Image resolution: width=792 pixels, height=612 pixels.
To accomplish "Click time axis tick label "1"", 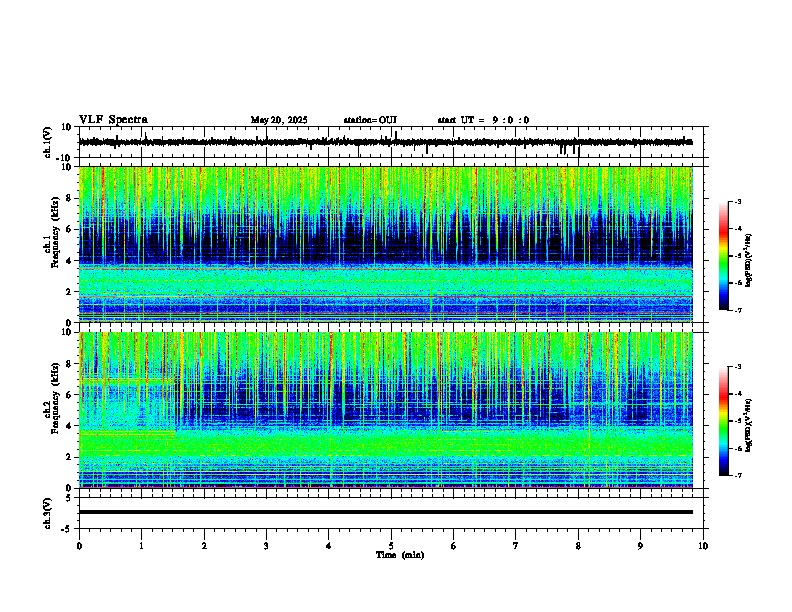I will [141, 546].
